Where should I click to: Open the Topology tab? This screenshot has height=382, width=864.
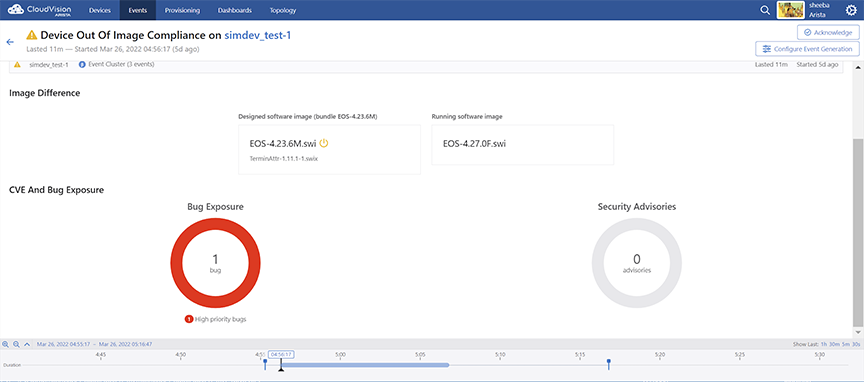click(283, 10)
